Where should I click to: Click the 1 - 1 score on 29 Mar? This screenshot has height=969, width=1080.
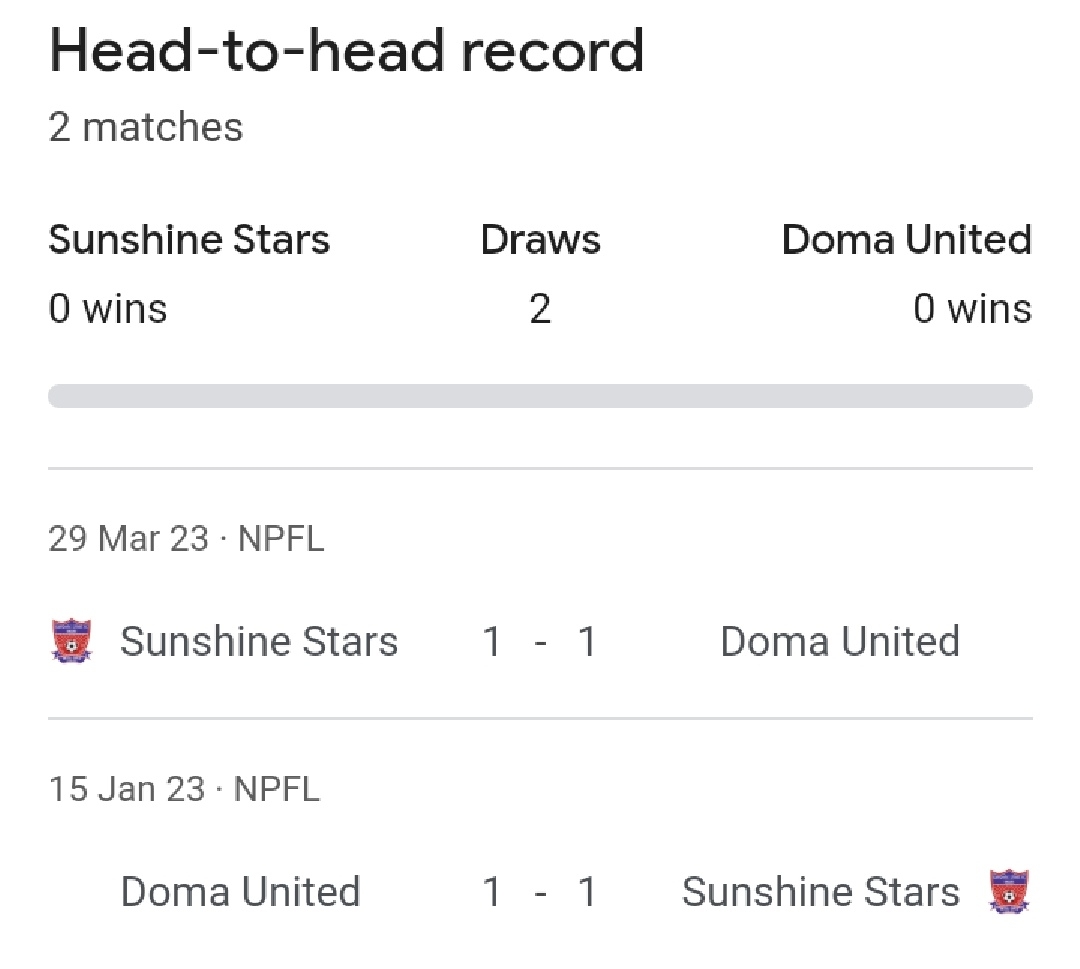539,641
